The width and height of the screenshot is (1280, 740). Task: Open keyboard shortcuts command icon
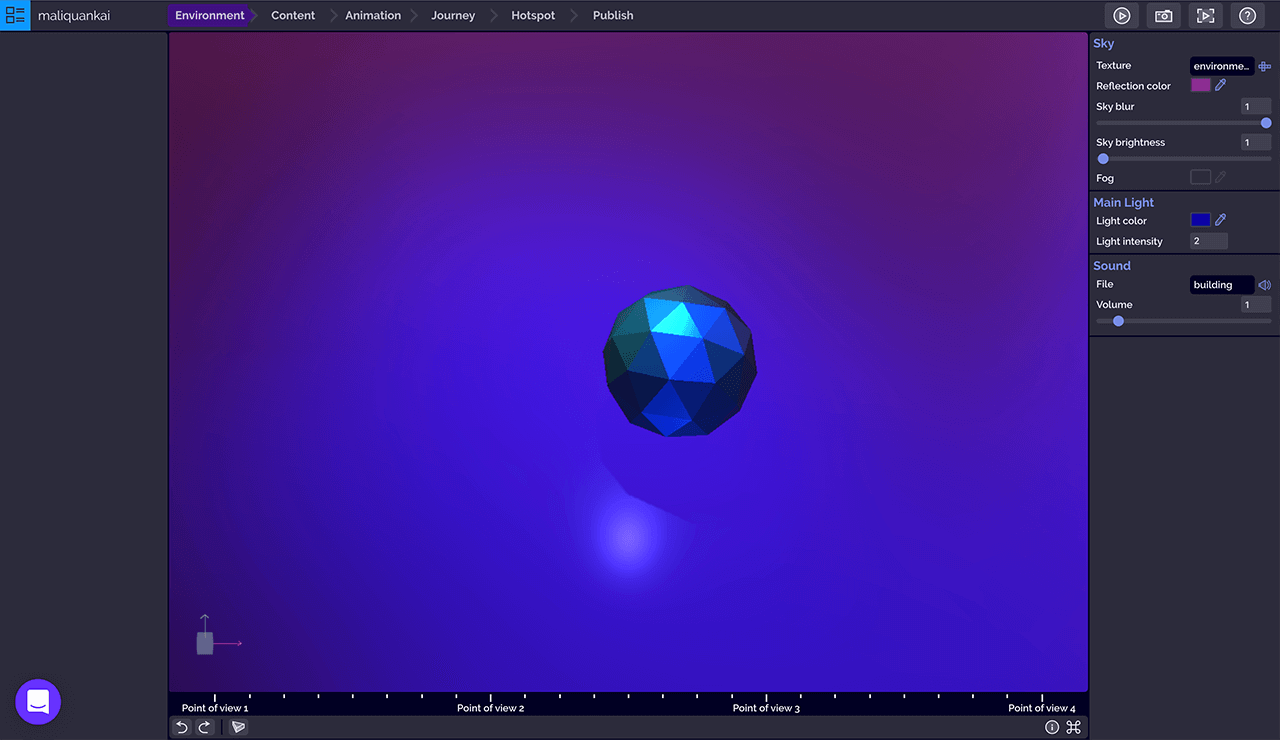tap(1074, 727)
